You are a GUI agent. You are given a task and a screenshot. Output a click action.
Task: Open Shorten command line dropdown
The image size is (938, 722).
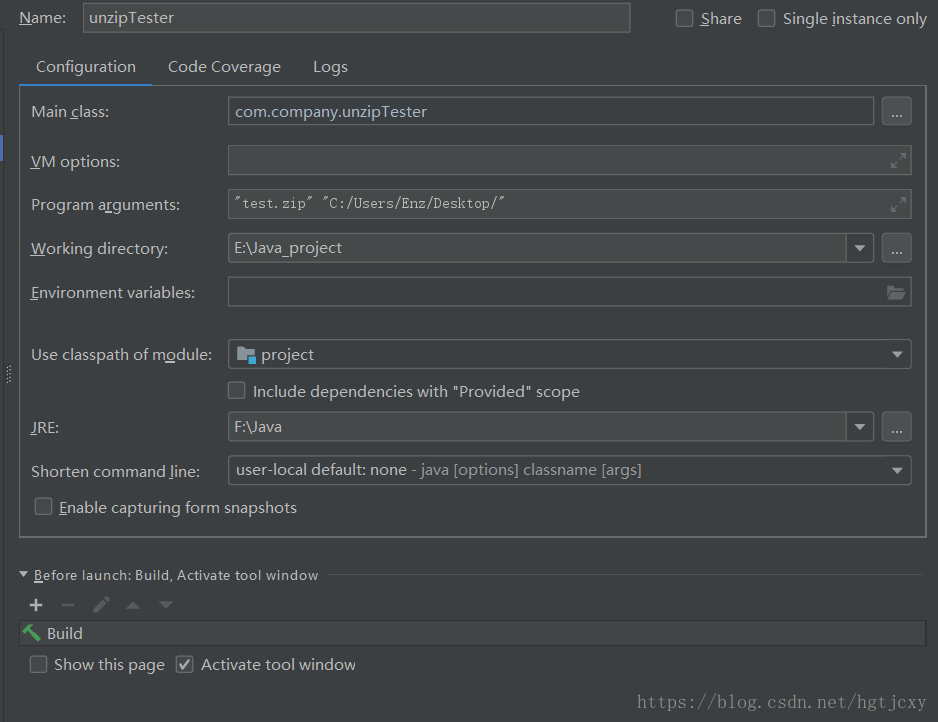897,470
